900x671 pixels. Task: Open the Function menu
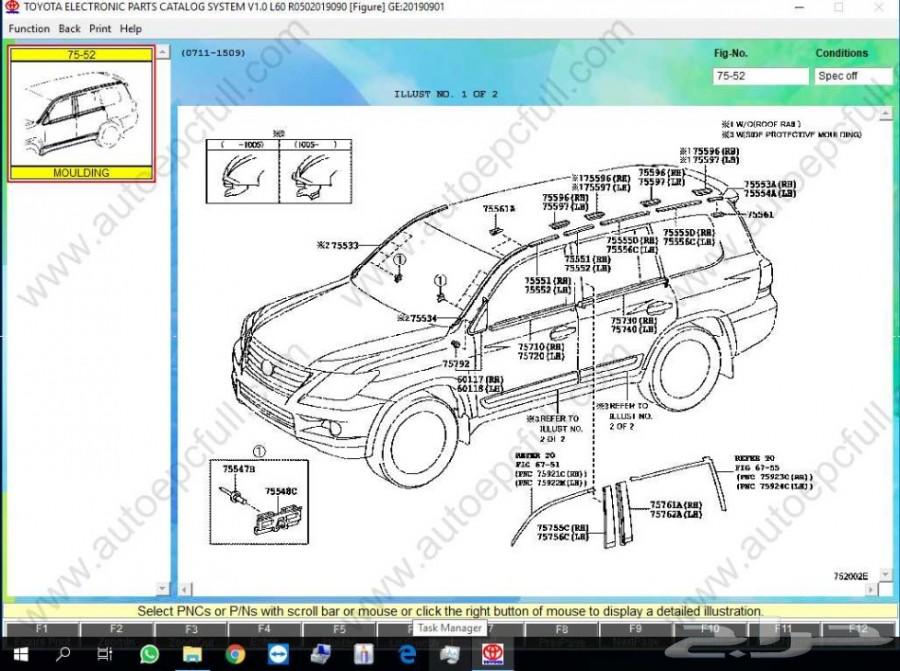coord(29,29)
